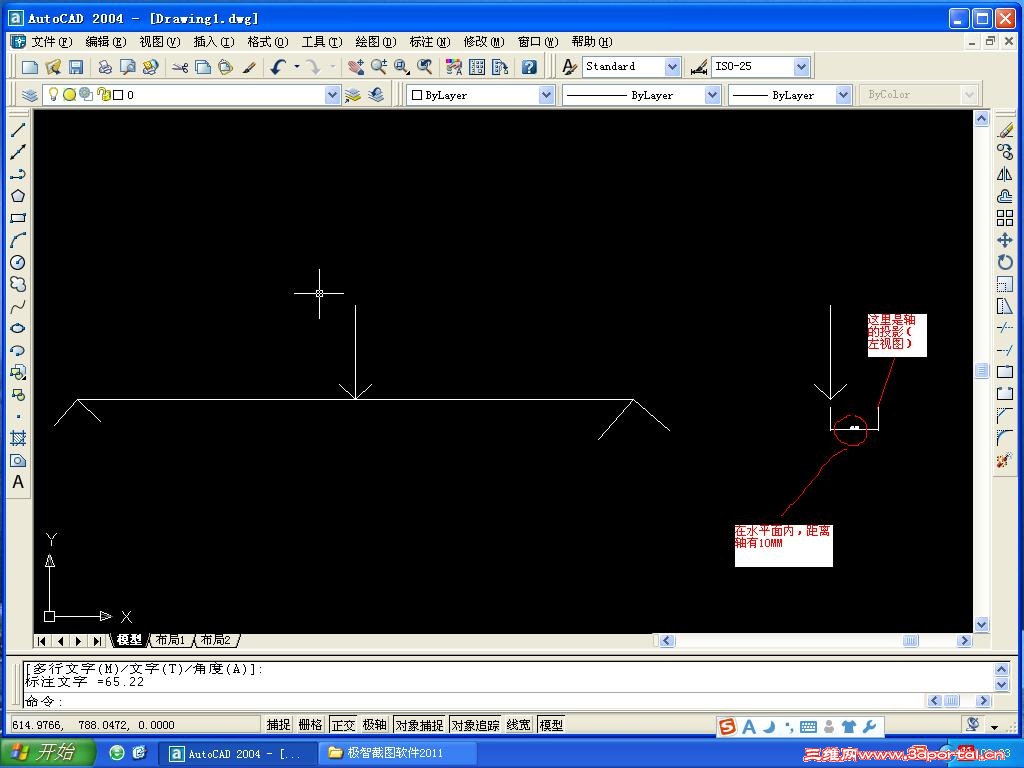Jump to last layout tab arrow

[x=97, y=641]
